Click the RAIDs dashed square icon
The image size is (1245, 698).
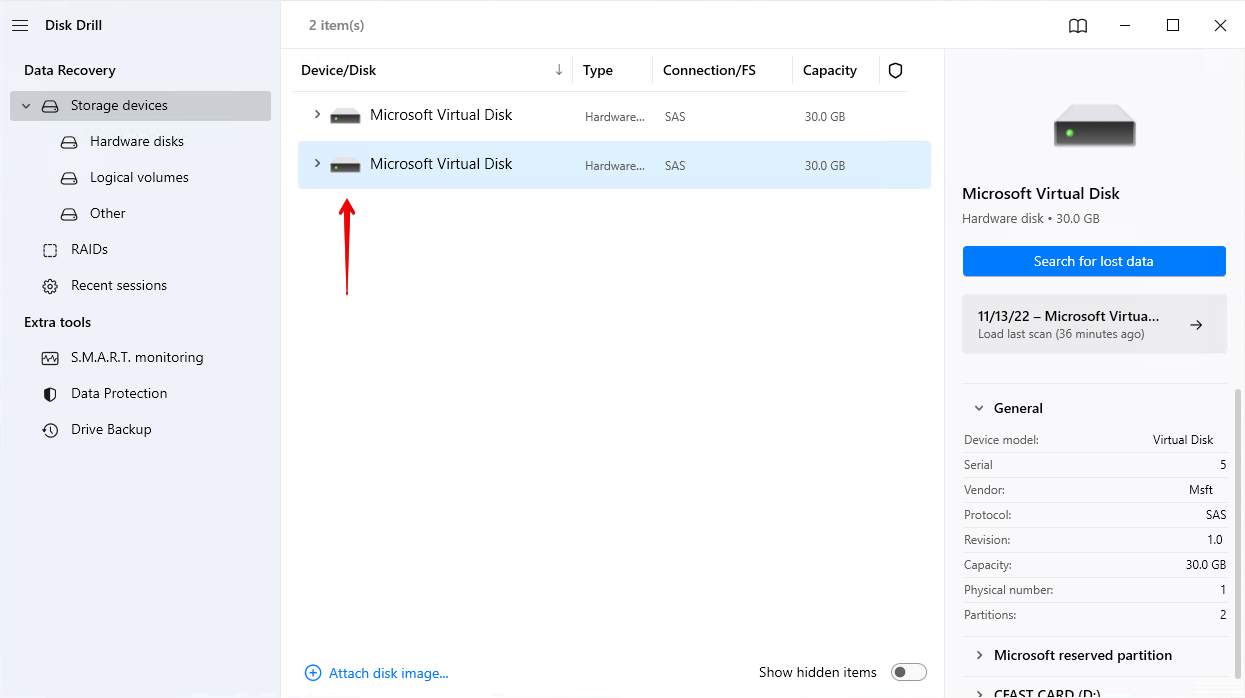pos(50,250)
